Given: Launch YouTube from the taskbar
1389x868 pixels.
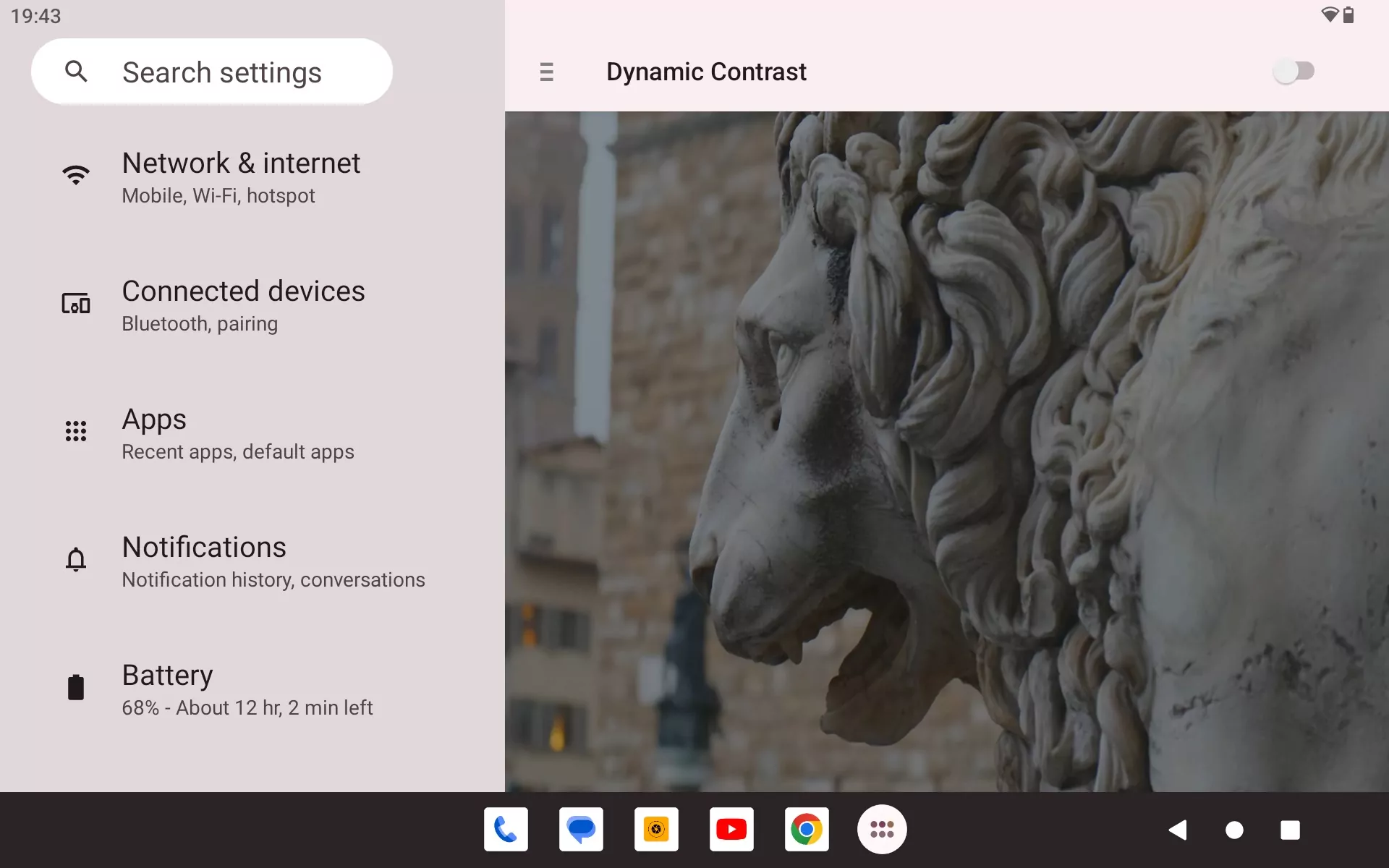Looking at the screenshot, I should [731, 830].
